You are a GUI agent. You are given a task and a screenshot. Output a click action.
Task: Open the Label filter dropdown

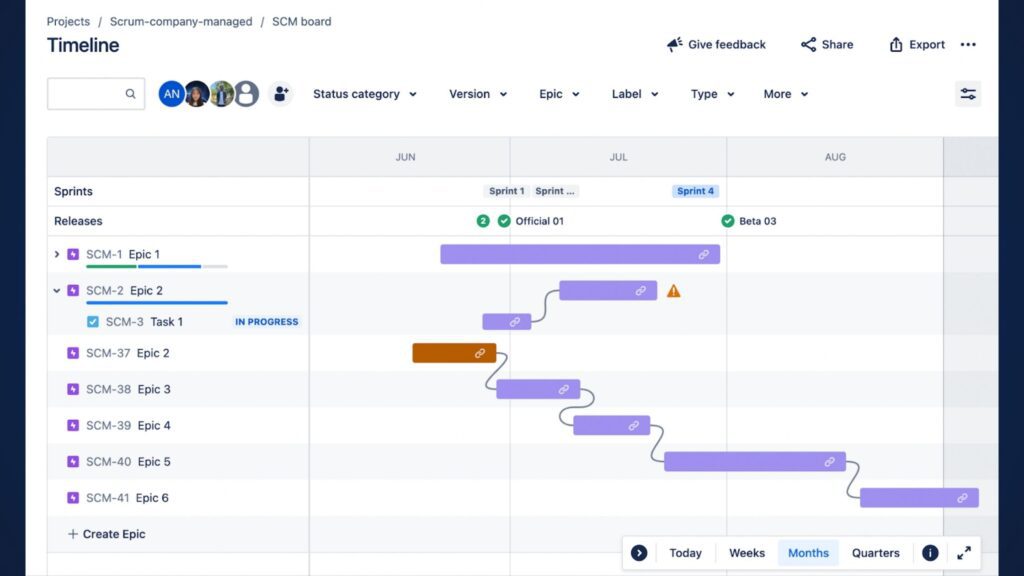[x=635, y=94]
